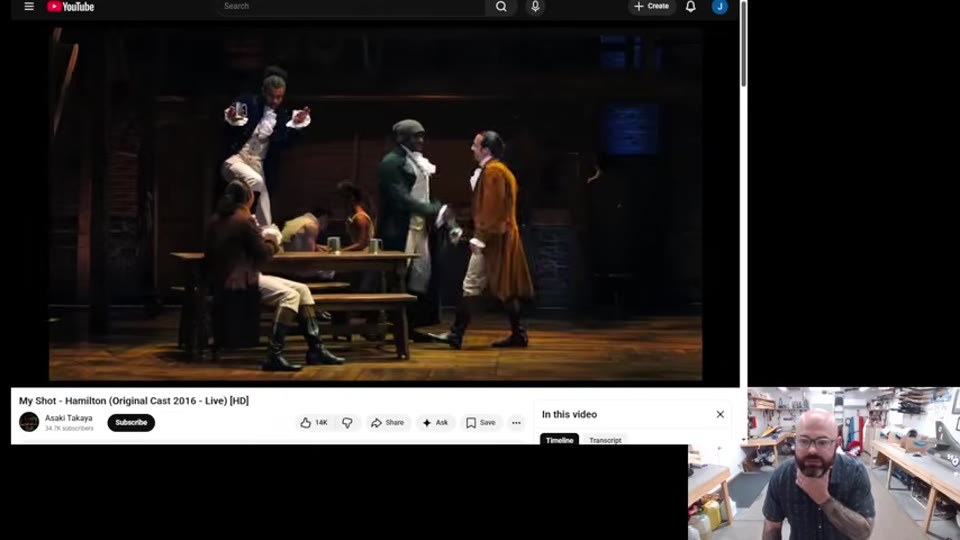The height and width of the screenshot is (540, 960).
Task: Open the Create button
Action: [651, 6]
